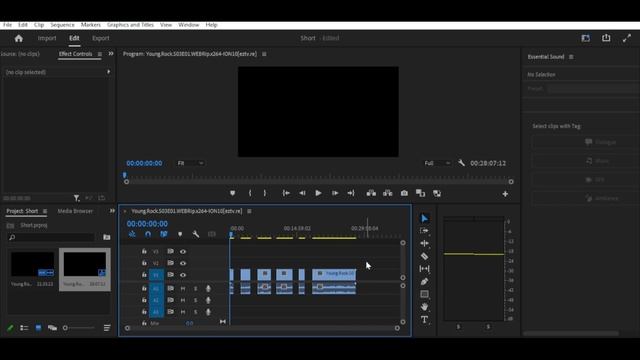Open Essential Sound panel menu
The width and height of the screenshot is (640, 360).
coord(571,57)
